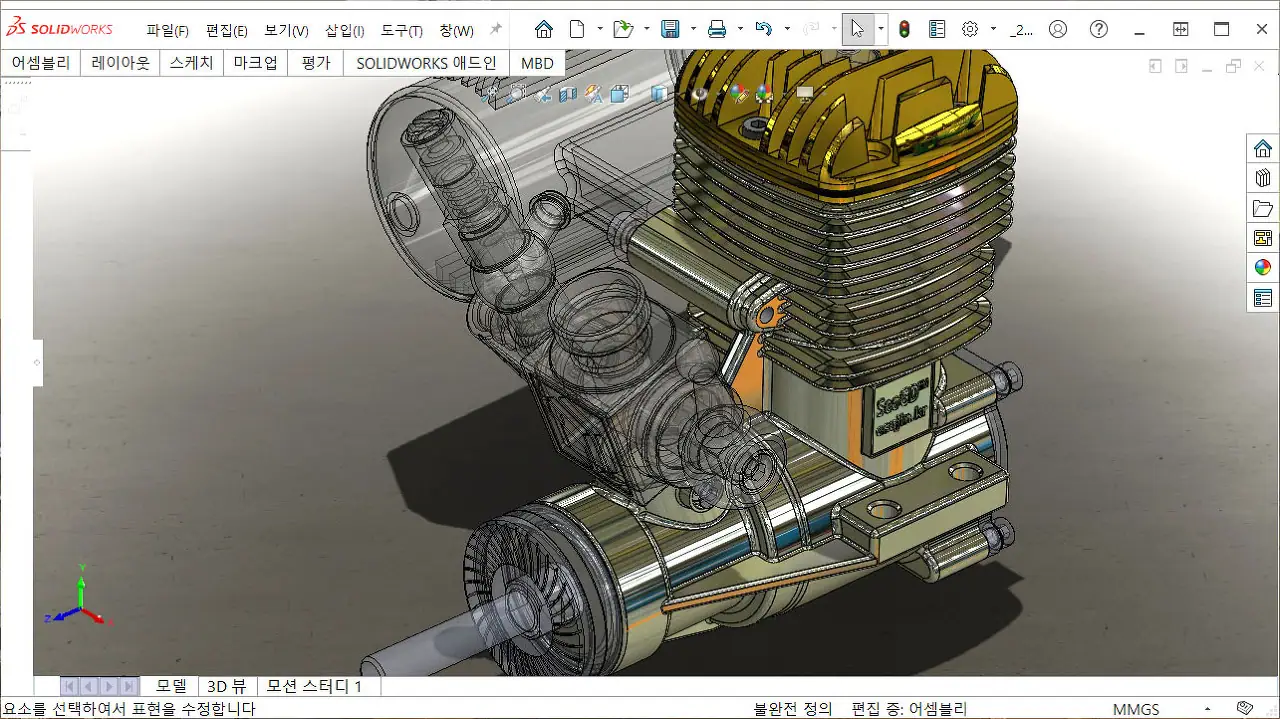The height and width of the screenshot is (719, 1280).
Task: Click Zoom to Area magnifier icon
Action: (516, 93)
